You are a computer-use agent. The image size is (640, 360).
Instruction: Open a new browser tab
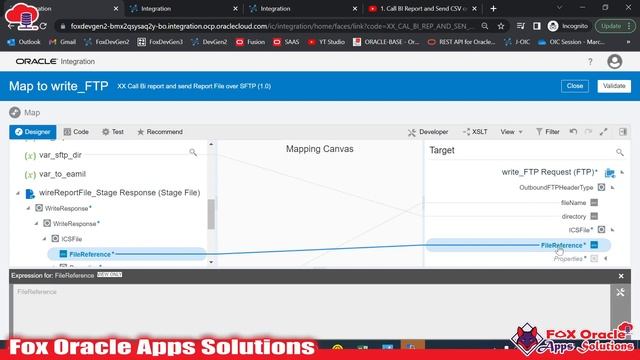point(493,9)
